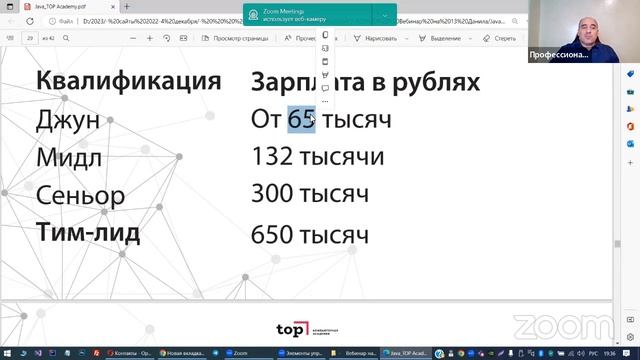Zoom in the PDF with plus
This screenshot has height=360, width=640.
tap(149, 38)
